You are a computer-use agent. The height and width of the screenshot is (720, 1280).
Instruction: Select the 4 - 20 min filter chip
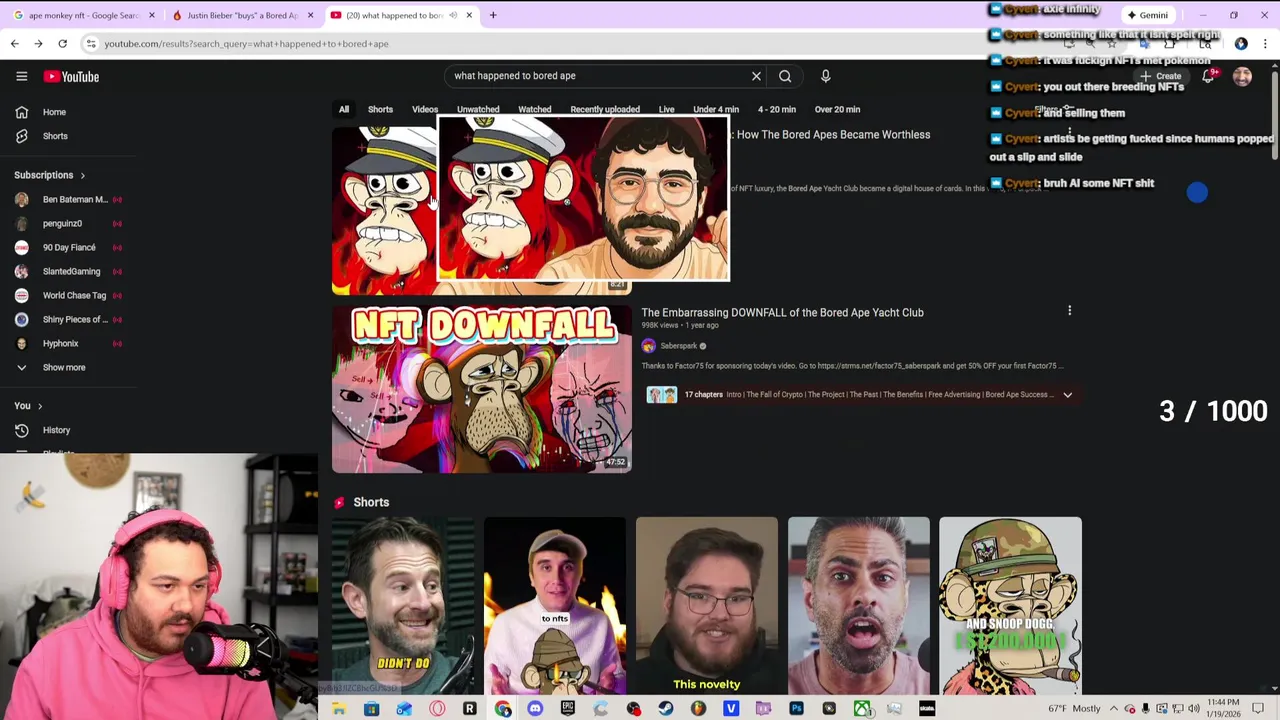[x=777, y=109]
